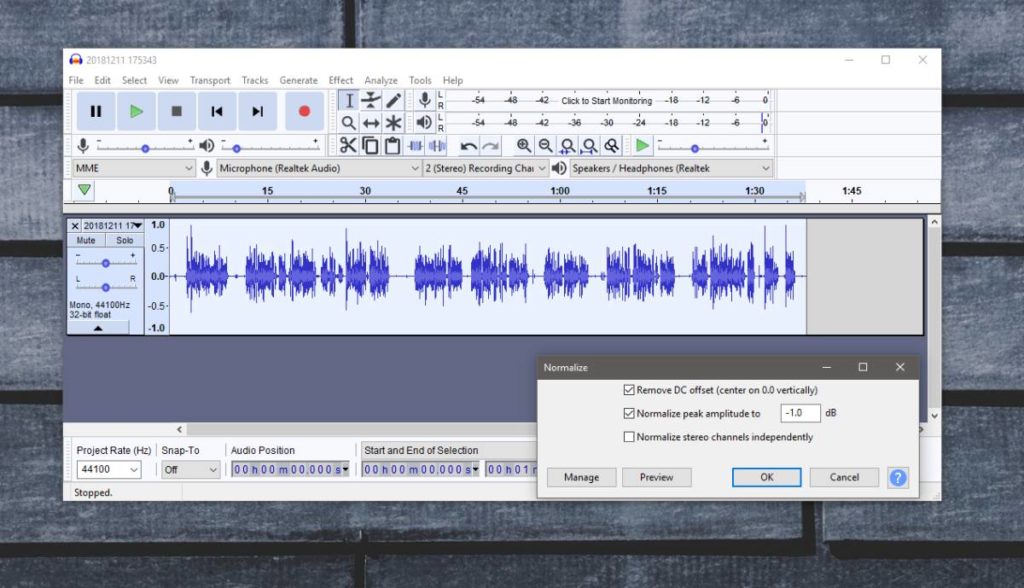Change the Snap-To setting from Off
The width and height of the screenshot is (1024, 588).
pyautogui.click(x=190, y=469)
